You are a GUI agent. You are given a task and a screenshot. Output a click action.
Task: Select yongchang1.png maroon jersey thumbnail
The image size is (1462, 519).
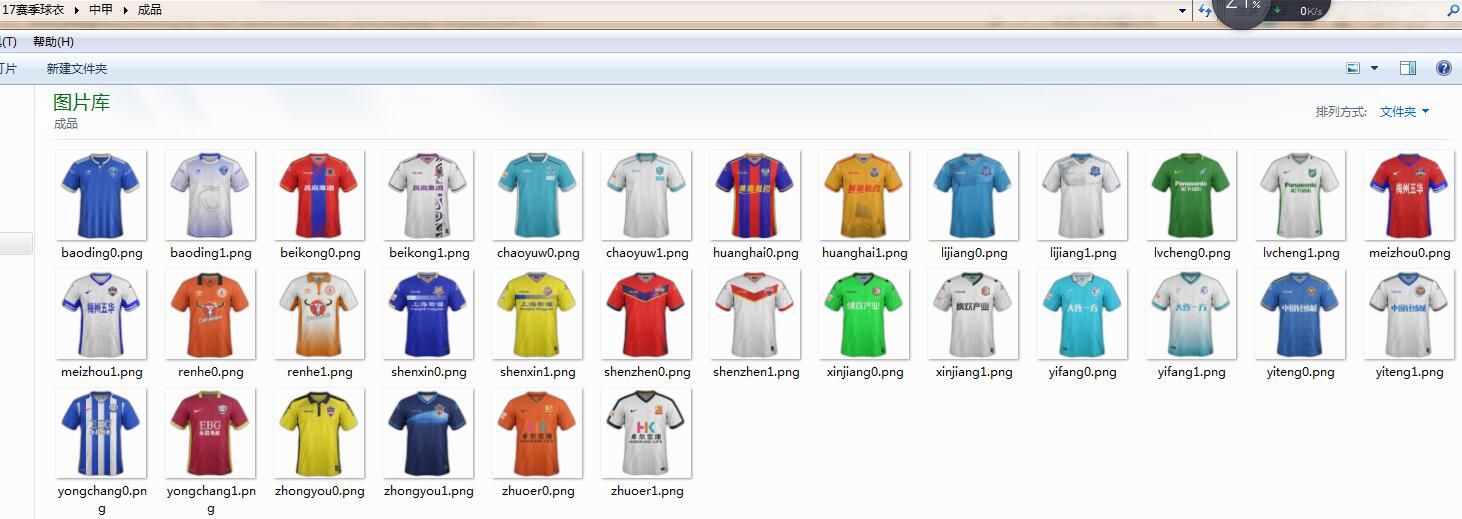210,433
